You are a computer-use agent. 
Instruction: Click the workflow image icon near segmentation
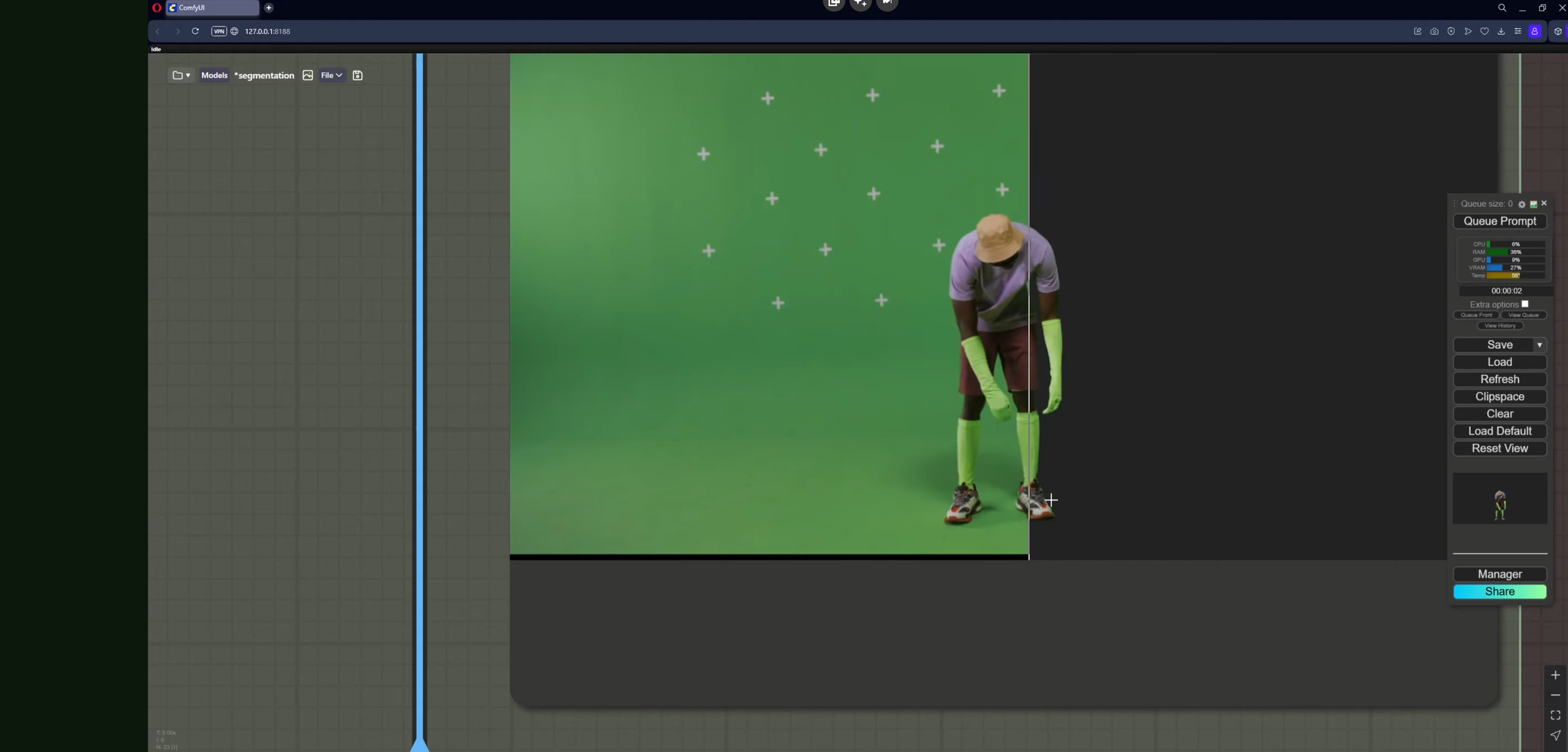tap(307, 75)
